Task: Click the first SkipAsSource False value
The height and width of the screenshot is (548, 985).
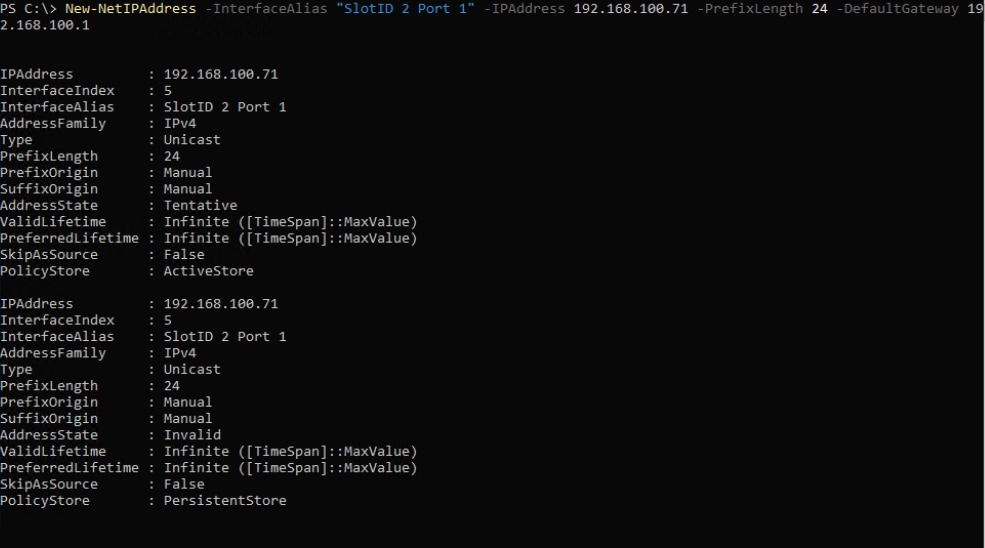Action: pos(184,255)
